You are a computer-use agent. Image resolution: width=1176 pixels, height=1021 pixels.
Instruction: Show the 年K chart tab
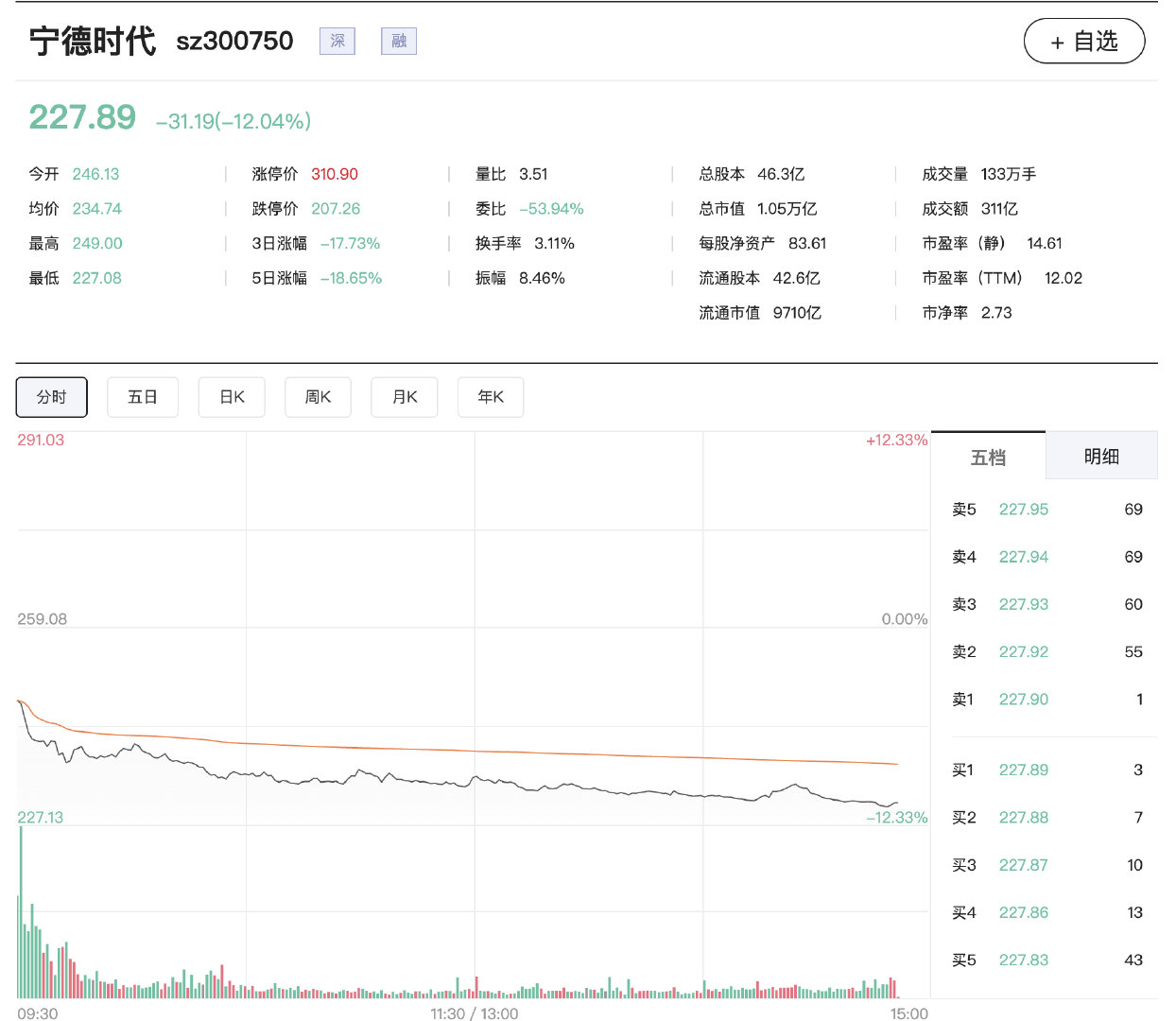pyautogui.click(x=491, y=397)
